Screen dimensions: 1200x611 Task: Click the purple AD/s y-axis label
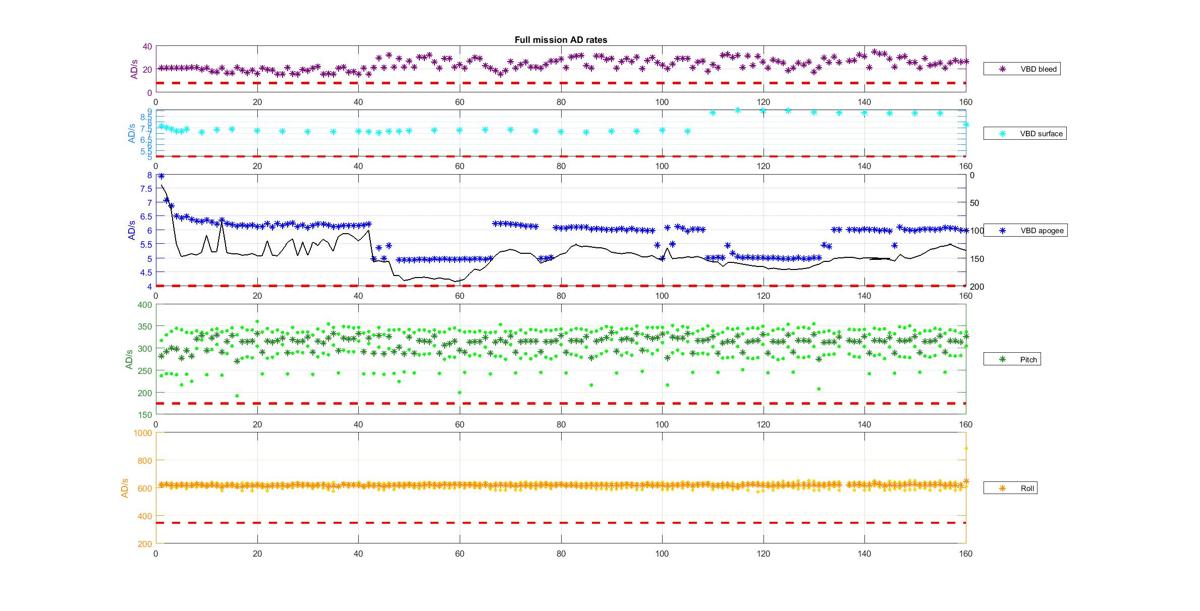(133, 69)
